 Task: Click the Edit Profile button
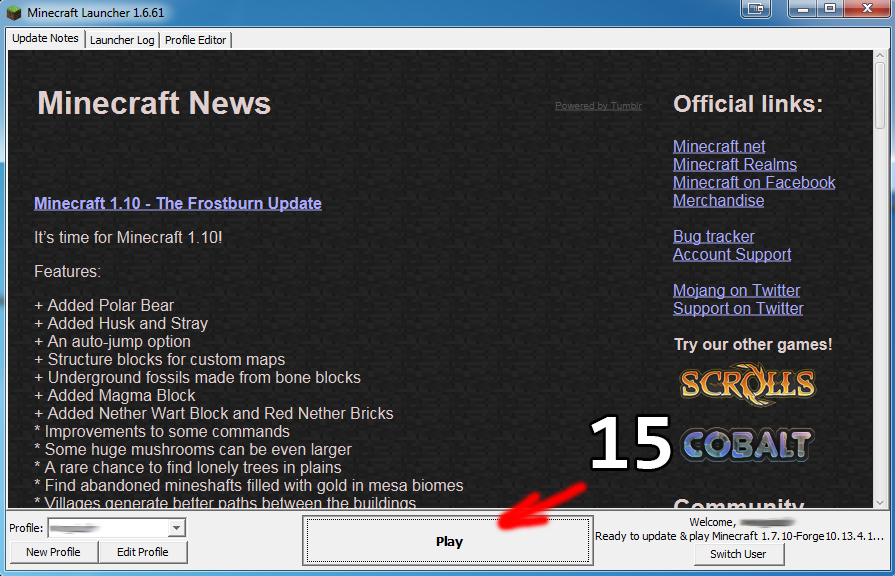(143, 552)
